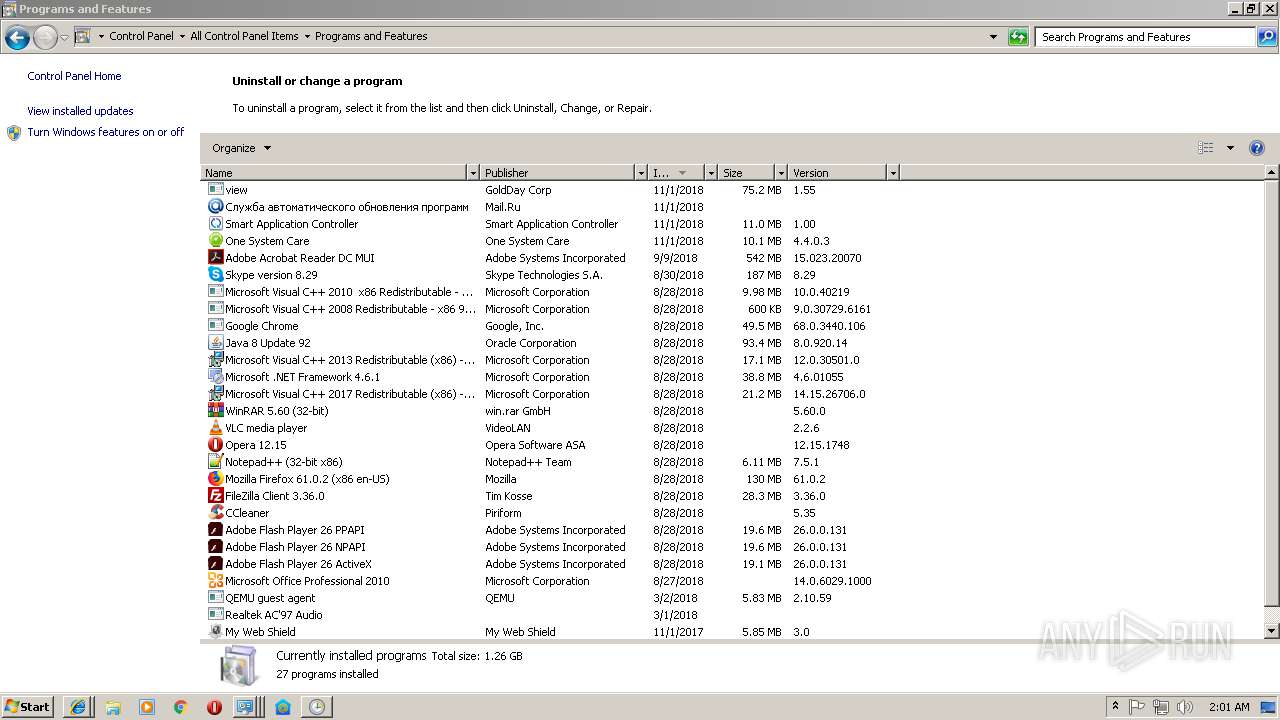Screen dimensions: 1280x720
Task: Open the Installed On column filter dropdown
Action: (x=711, y=173)
